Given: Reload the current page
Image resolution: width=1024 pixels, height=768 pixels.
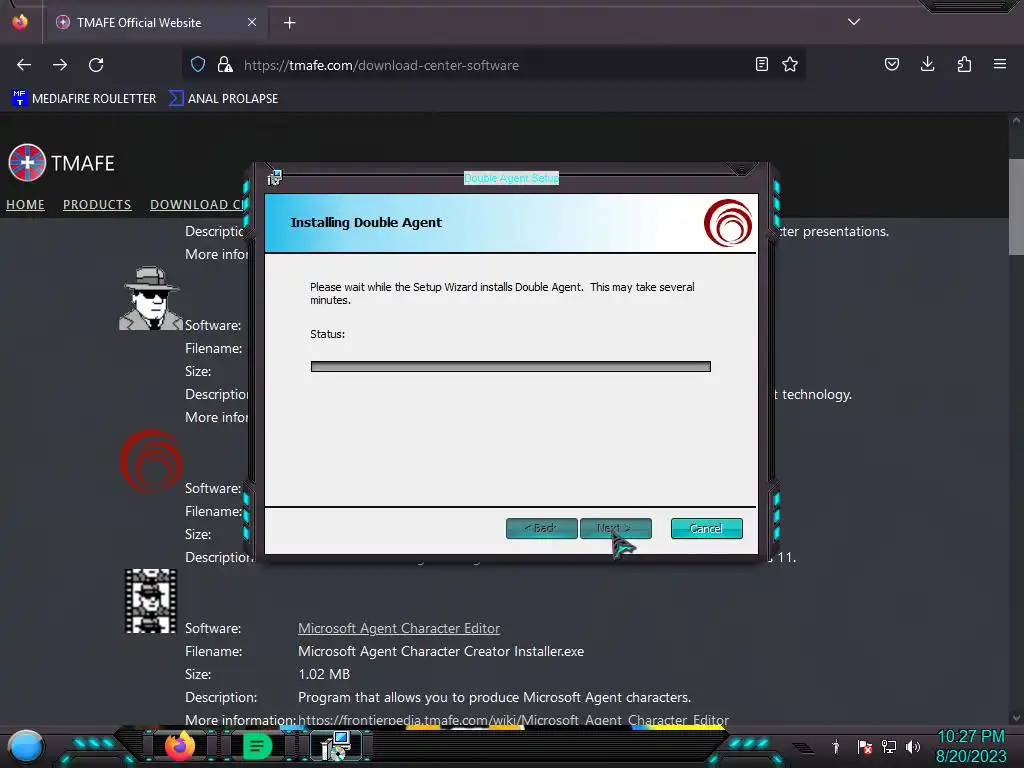Looking at the screenshot, I should 96,65.
